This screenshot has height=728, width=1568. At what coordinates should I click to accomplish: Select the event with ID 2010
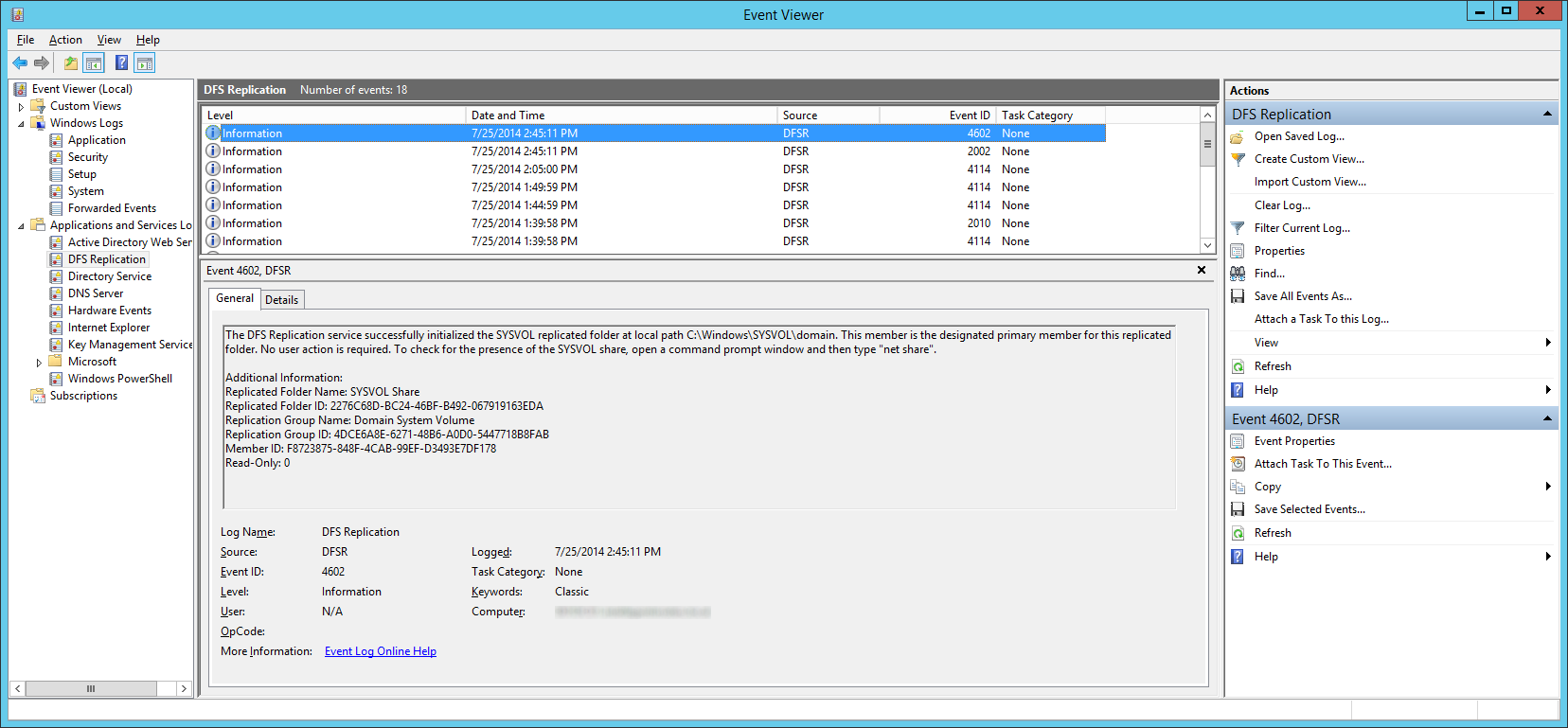click(x=655, y=223)
